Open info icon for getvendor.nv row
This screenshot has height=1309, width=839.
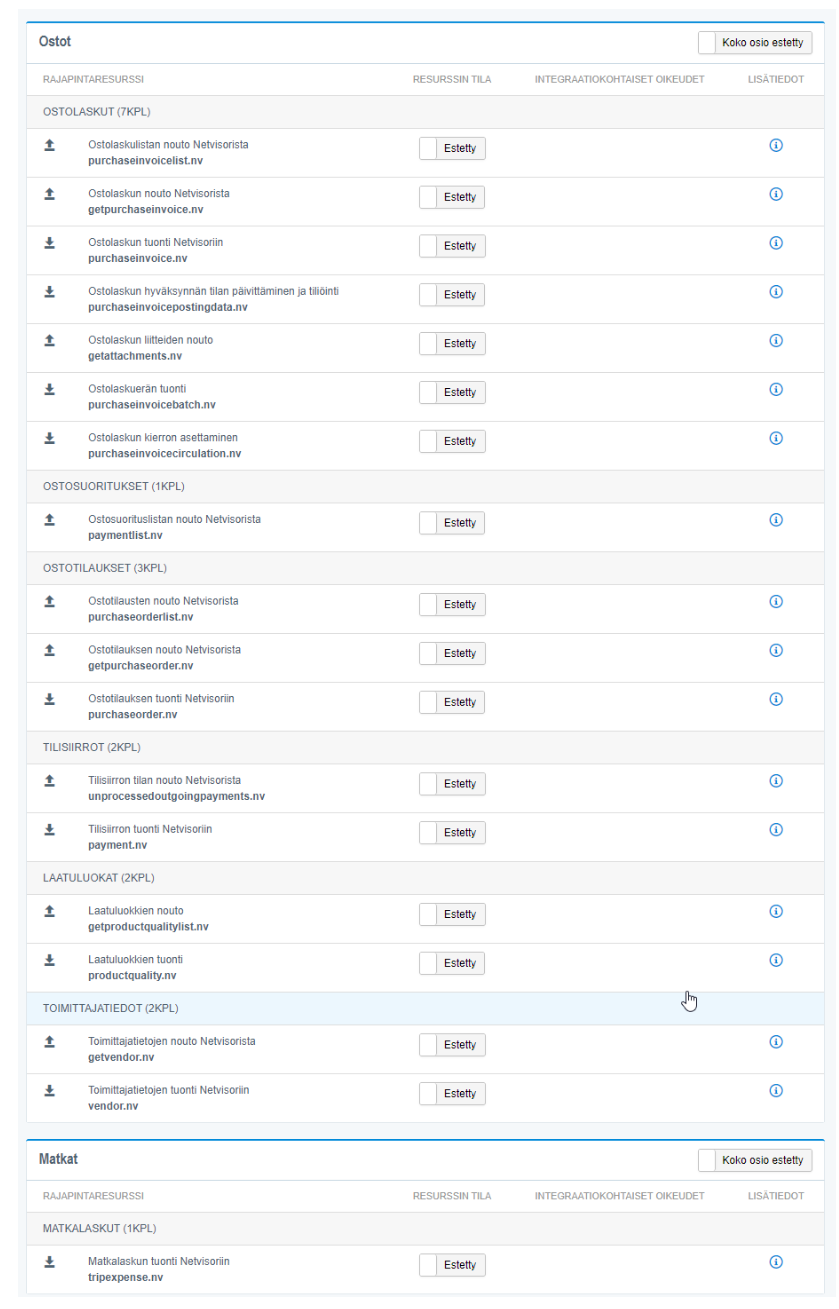coord(775,1042)
